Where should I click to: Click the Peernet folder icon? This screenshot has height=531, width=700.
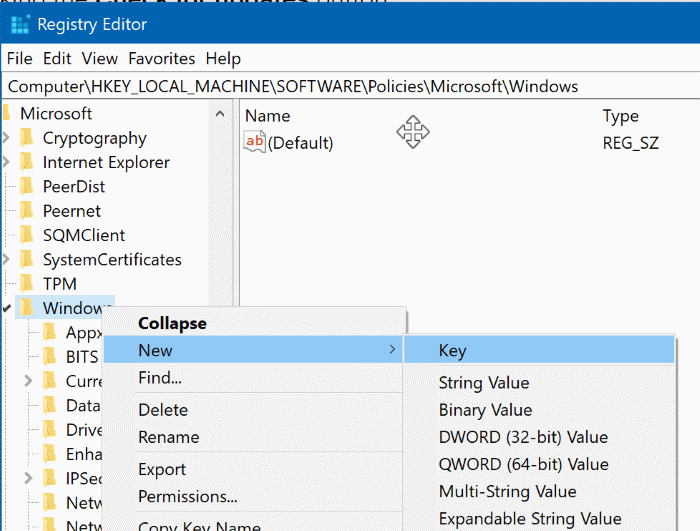click(28, 211)
